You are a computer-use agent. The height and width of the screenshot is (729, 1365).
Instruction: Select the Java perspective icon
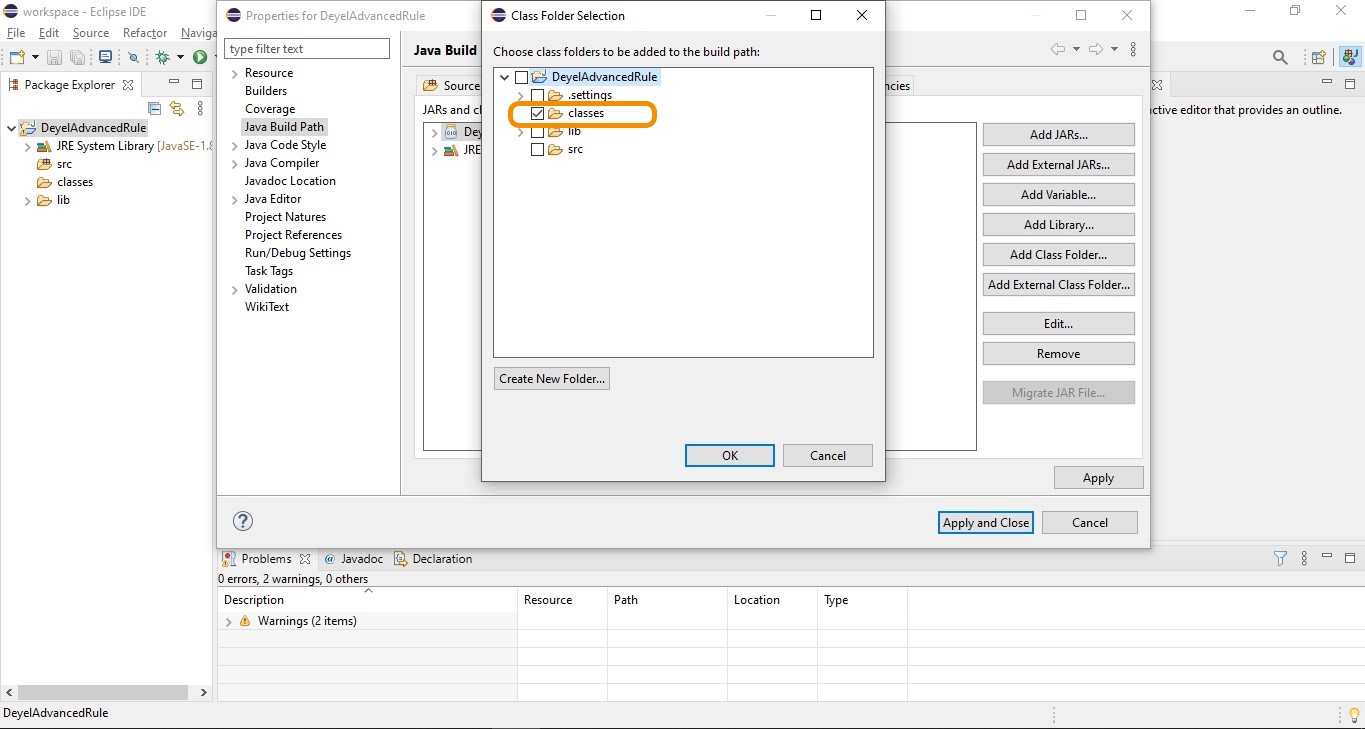tap(1349, 58)
